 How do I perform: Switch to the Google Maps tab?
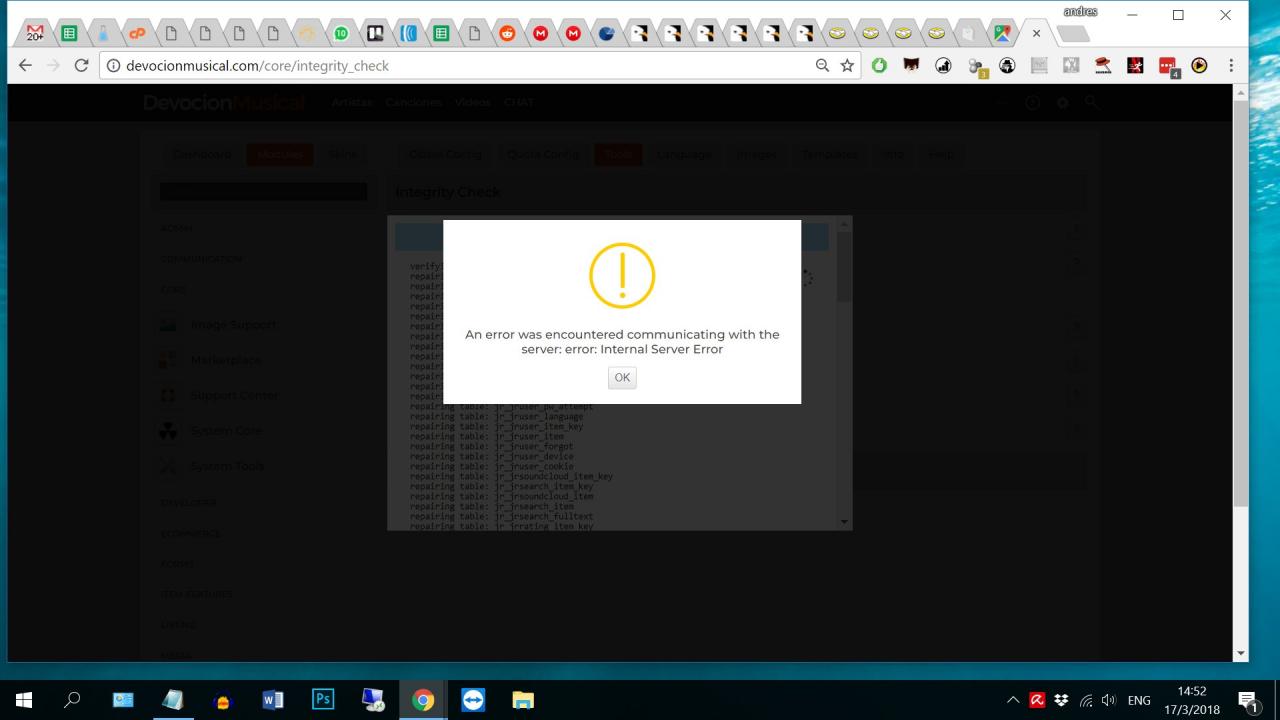point(1002,33)
